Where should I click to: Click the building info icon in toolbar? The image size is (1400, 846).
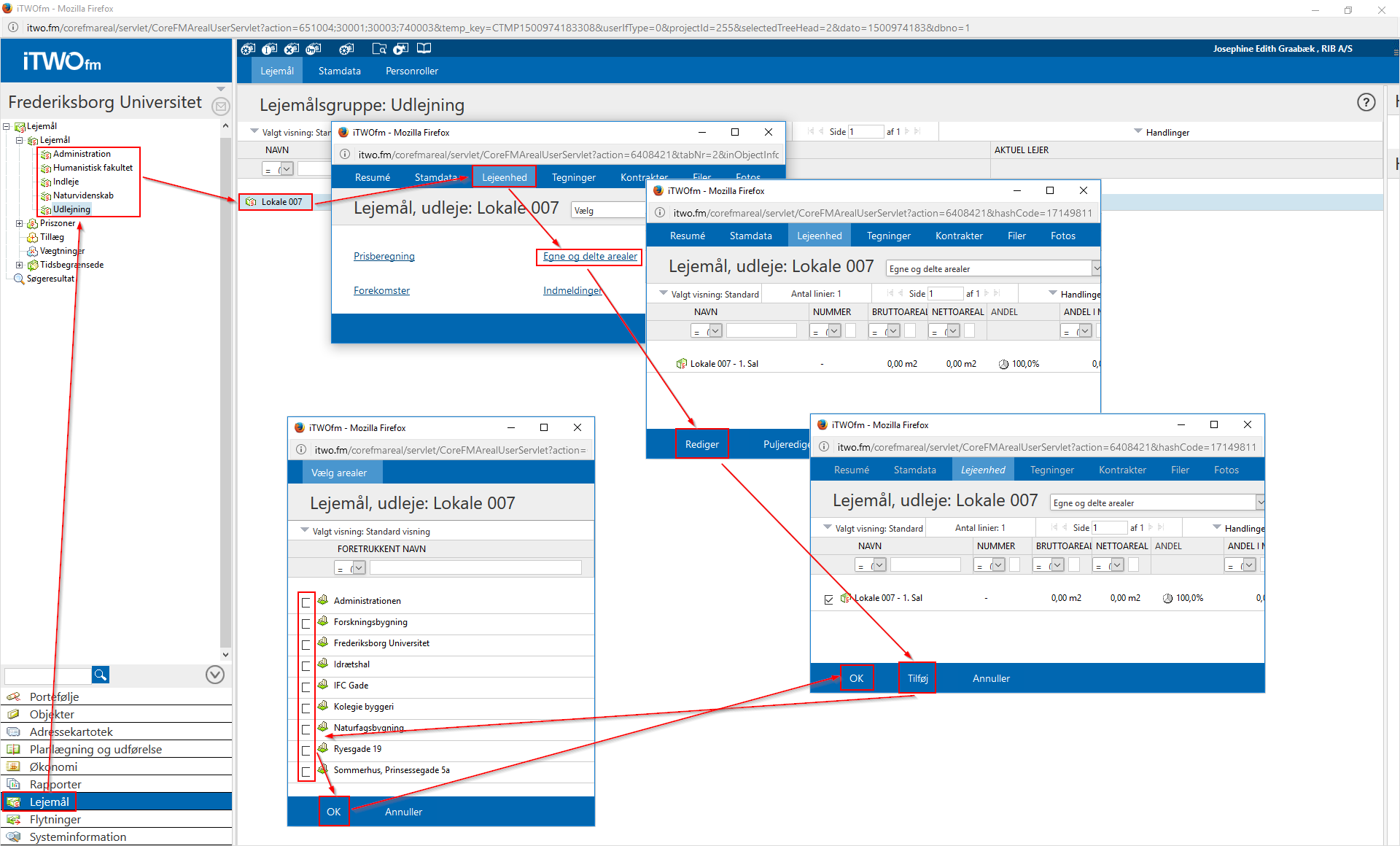(x=270, y=49)
